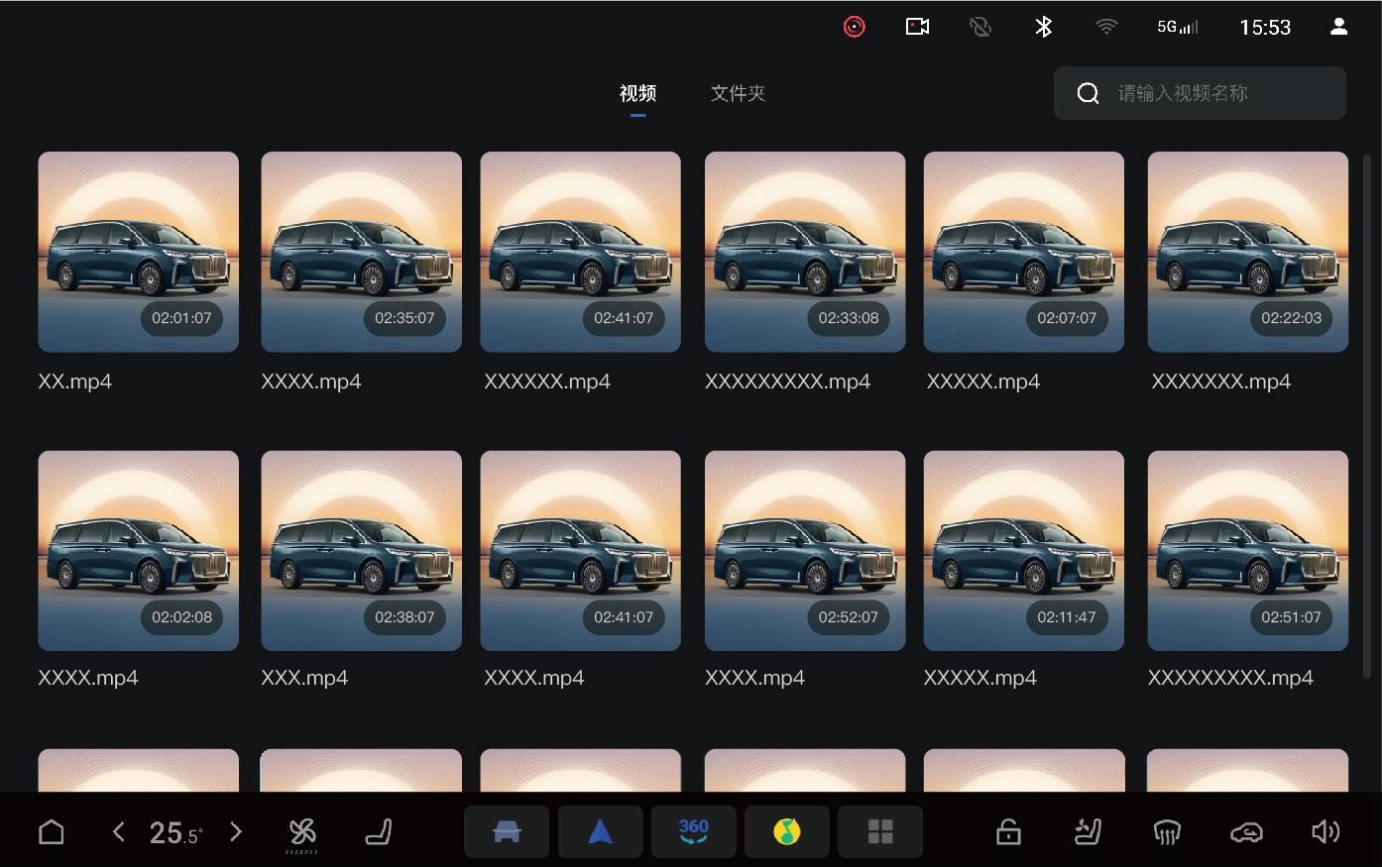Click the vertical scrollbar on the right
1382x868 pixels.
pyautogui.click(x=1367, y=416)
